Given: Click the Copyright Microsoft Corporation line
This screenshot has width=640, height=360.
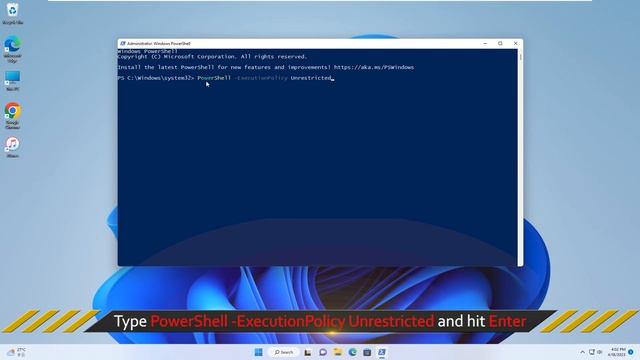Looking at the screenshot, I should (x=212, y=57).
